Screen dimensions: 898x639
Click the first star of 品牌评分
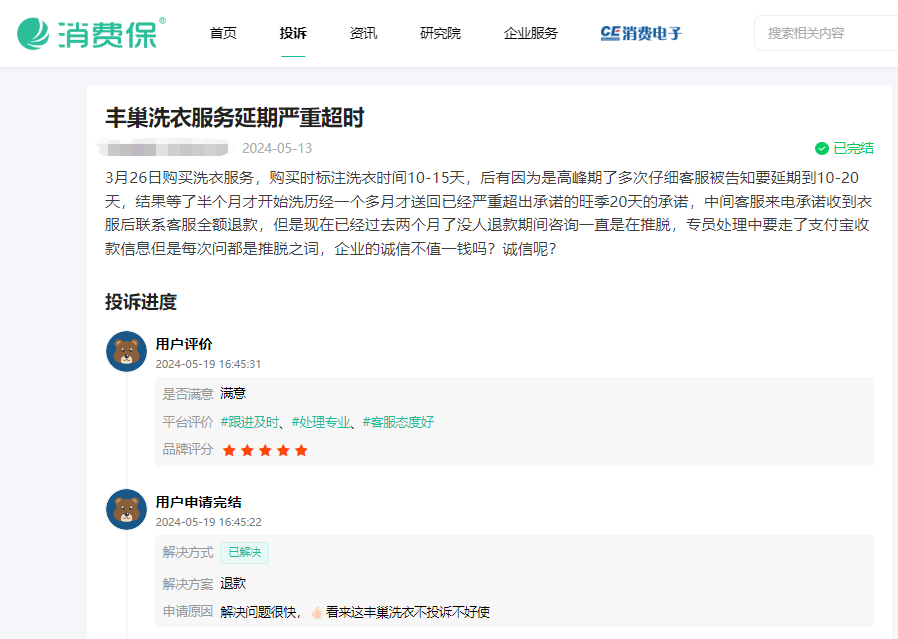coord(229,450)
